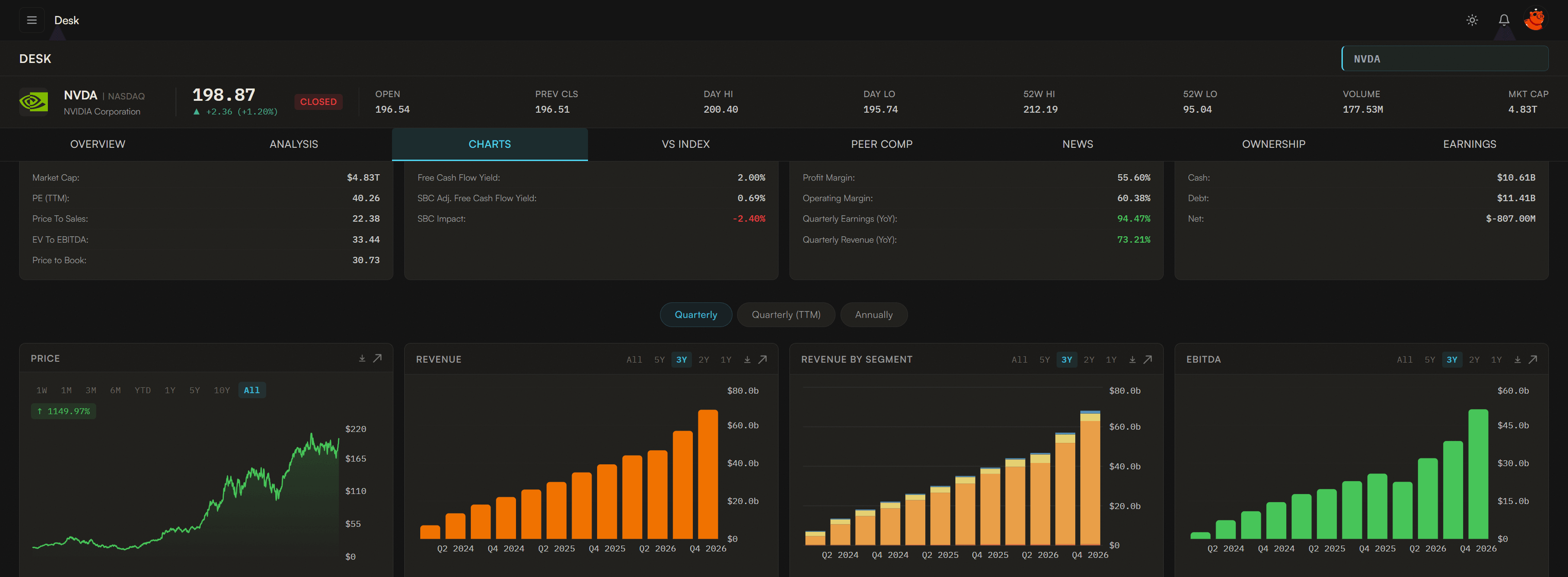Select the Quarterly period toggle
The image size is (1568, 577).
coord(695,314)
